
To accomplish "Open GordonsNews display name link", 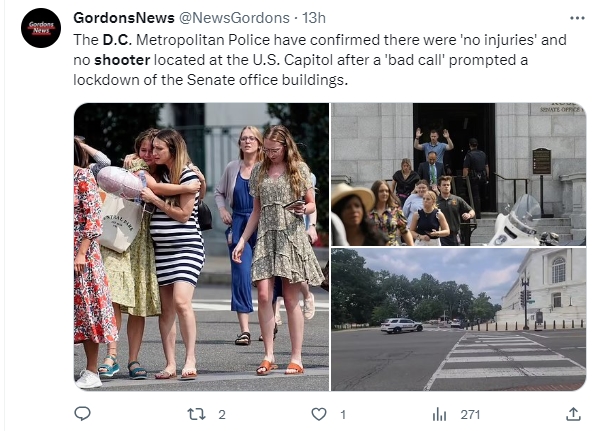I will click(x=124, y=18).
